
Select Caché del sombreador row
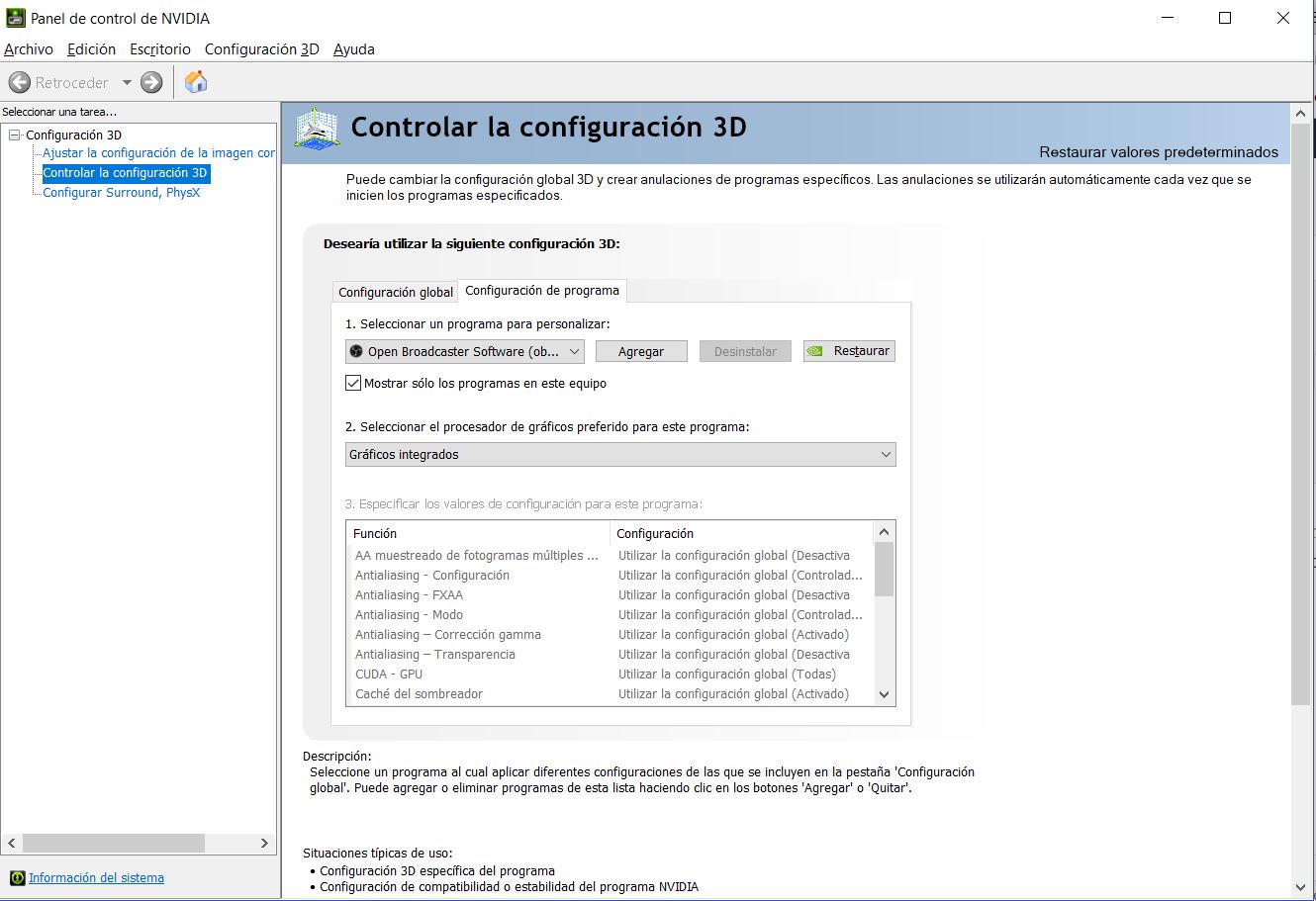[x=611, y=694]
